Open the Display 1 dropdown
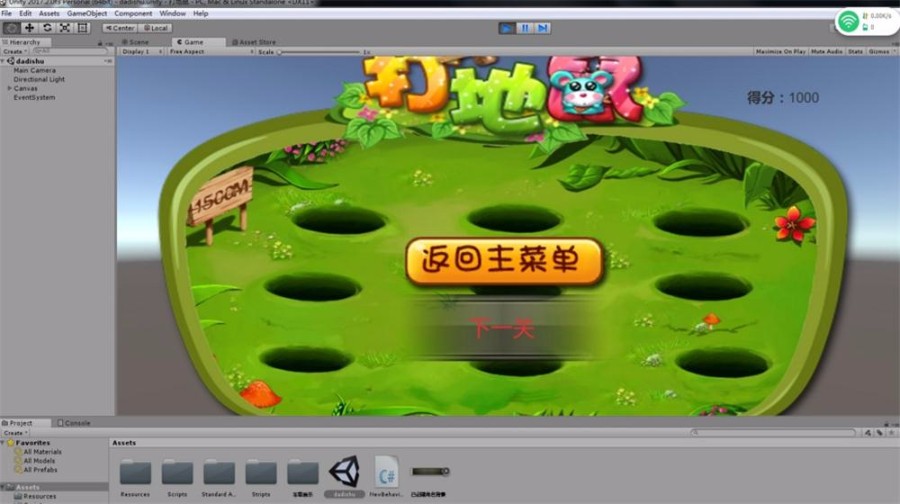This screenshot has width=900, height=504. (142, 52)
